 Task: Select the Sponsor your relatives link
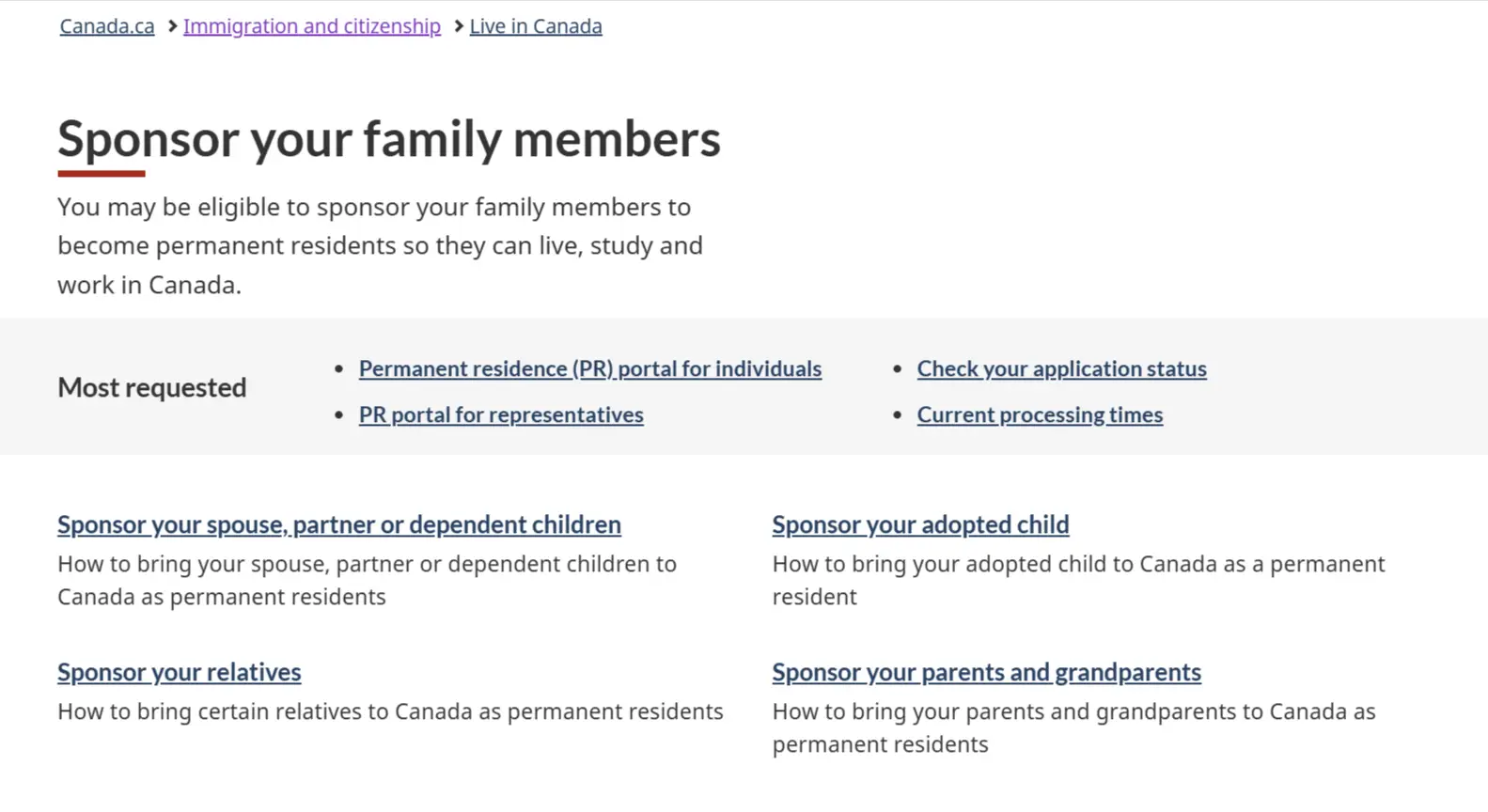179,672
